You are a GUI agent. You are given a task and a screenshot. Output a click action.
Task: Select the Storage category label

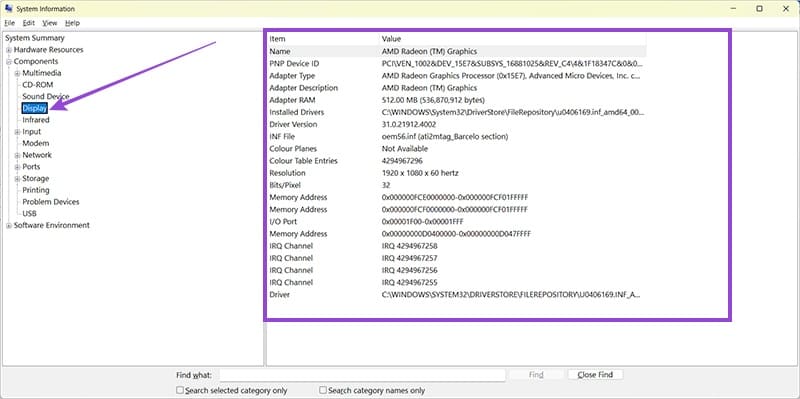tap(36, 179)
